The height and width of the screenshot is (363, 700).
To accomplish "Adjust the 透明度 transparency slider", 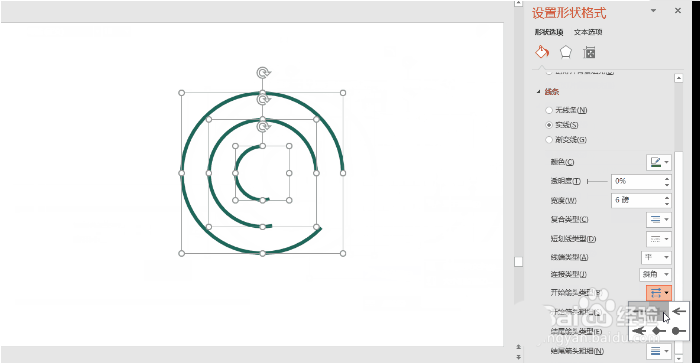I will (597, 181).
